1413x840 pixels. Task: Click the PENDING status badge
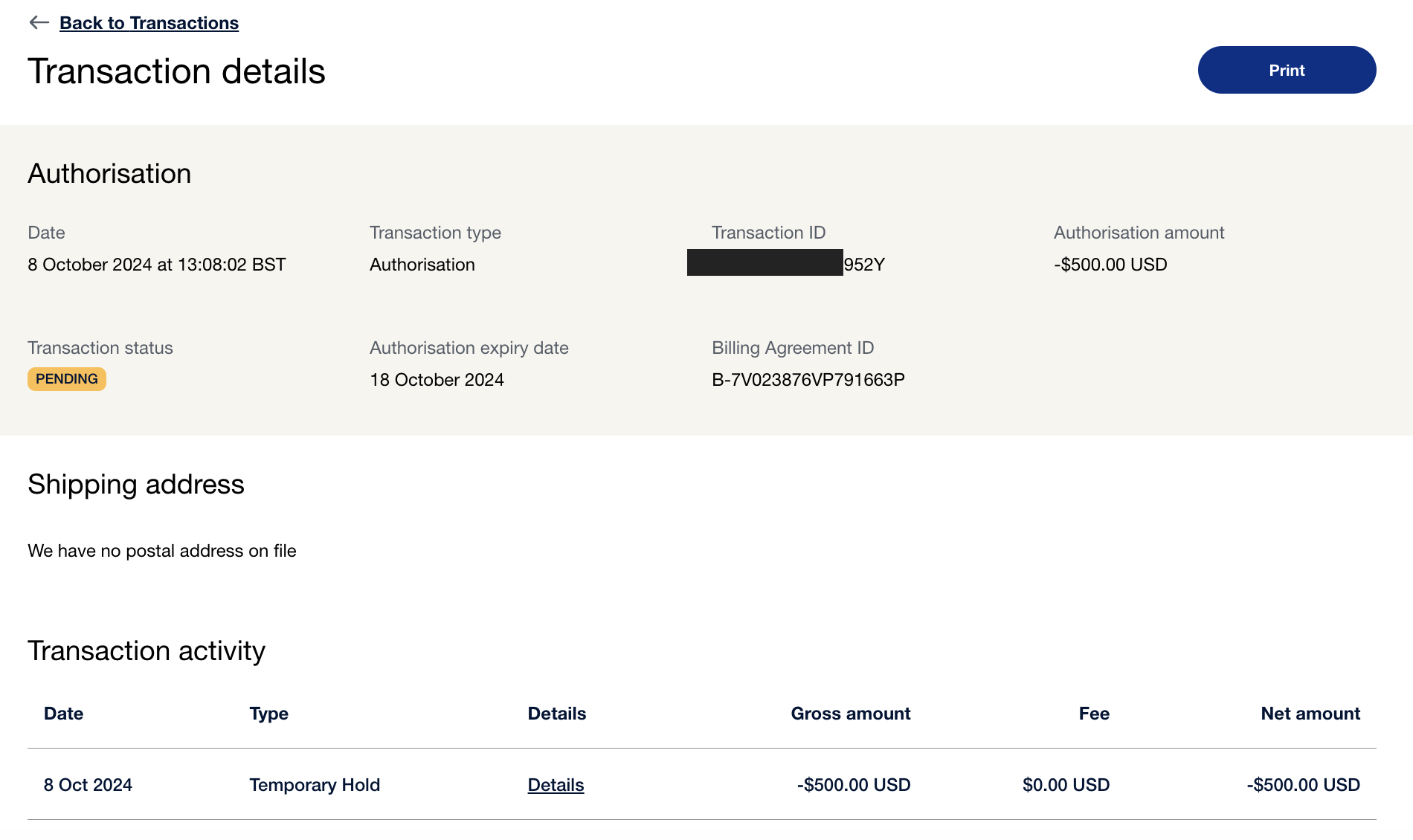67,379
